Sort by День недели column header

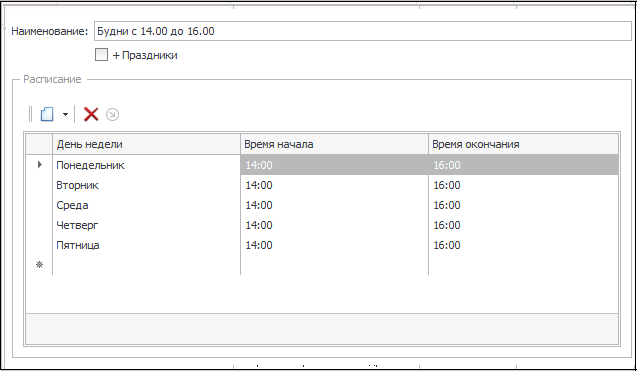pyautogui.click(x=146, y=144)
